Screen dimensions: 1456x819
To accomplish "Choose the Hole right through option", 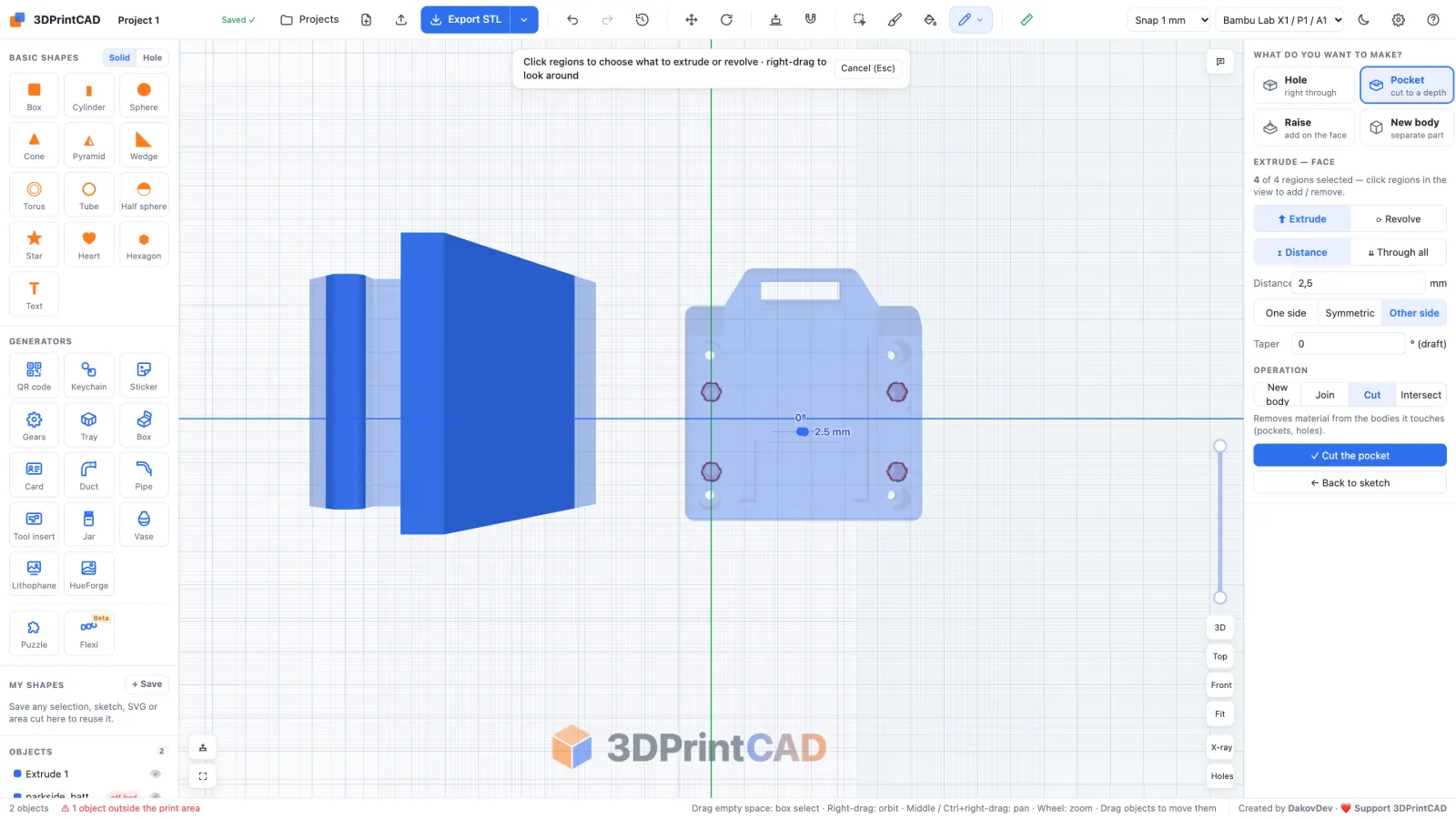I will (x=1304, y=86).
